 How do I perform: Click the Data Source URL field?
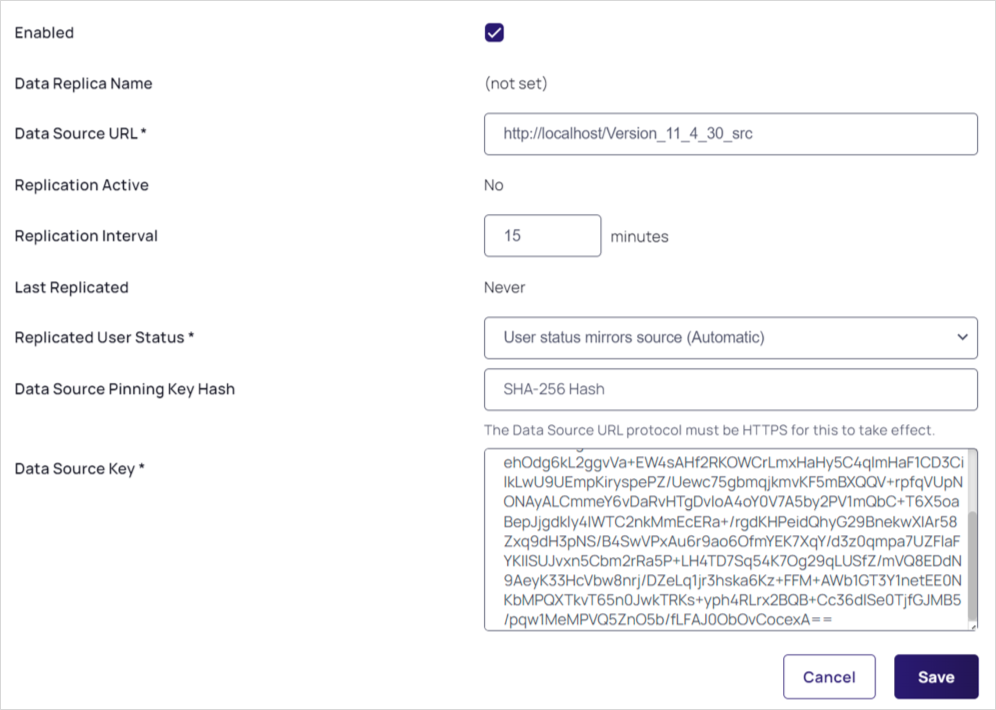[x=730, y=134]
